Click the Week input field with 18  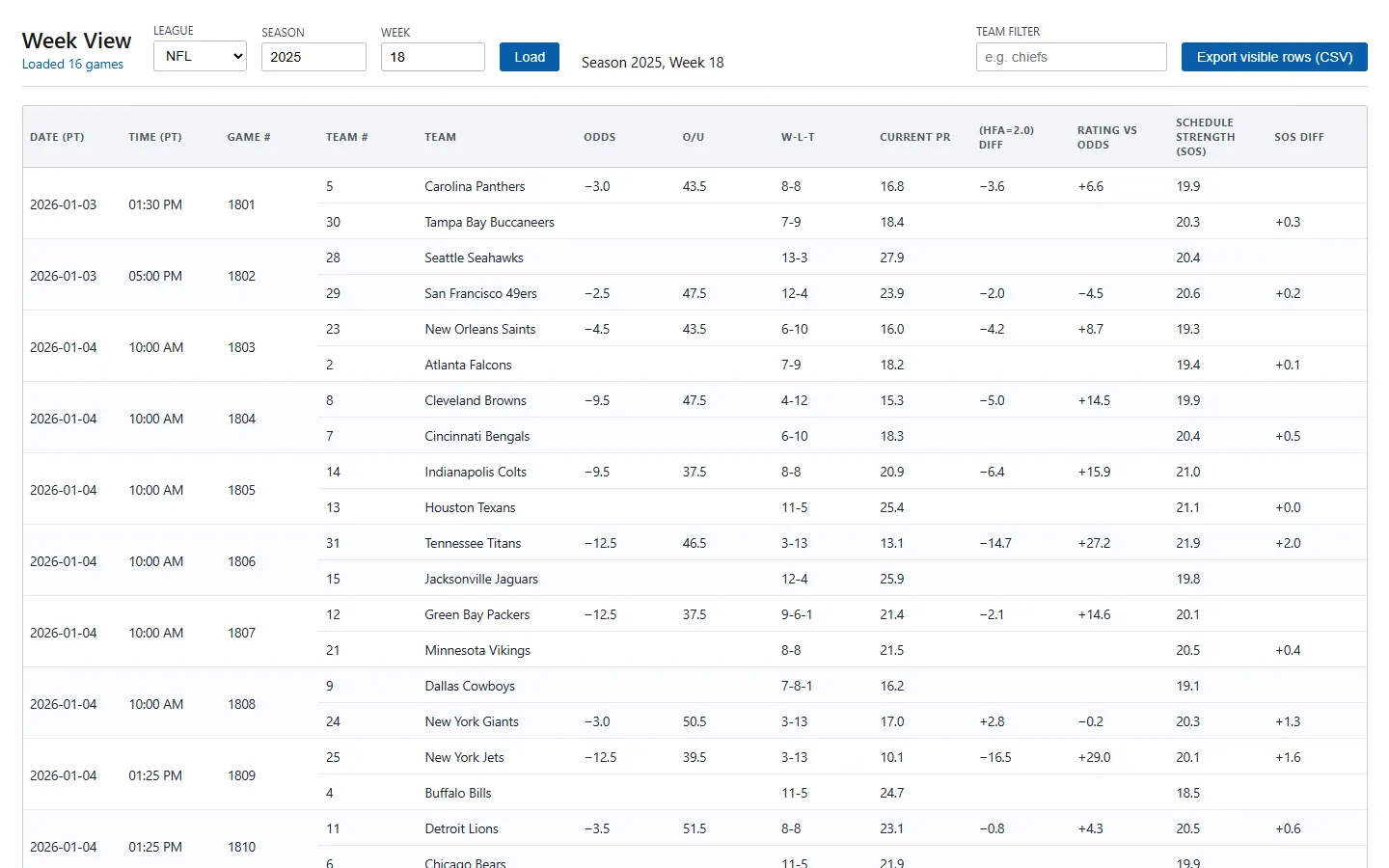433,57
